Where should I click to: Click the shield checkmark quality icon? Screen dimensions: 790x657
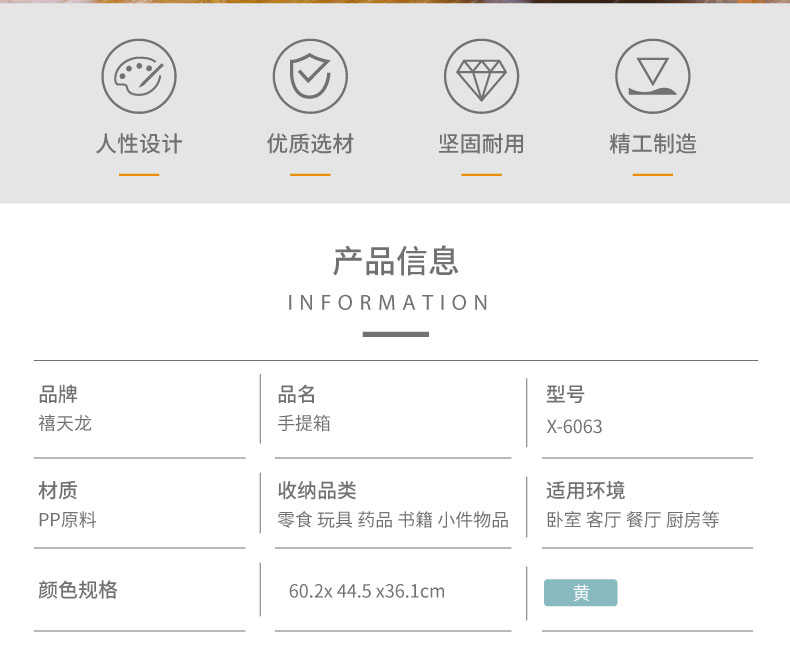coord(310,76)
